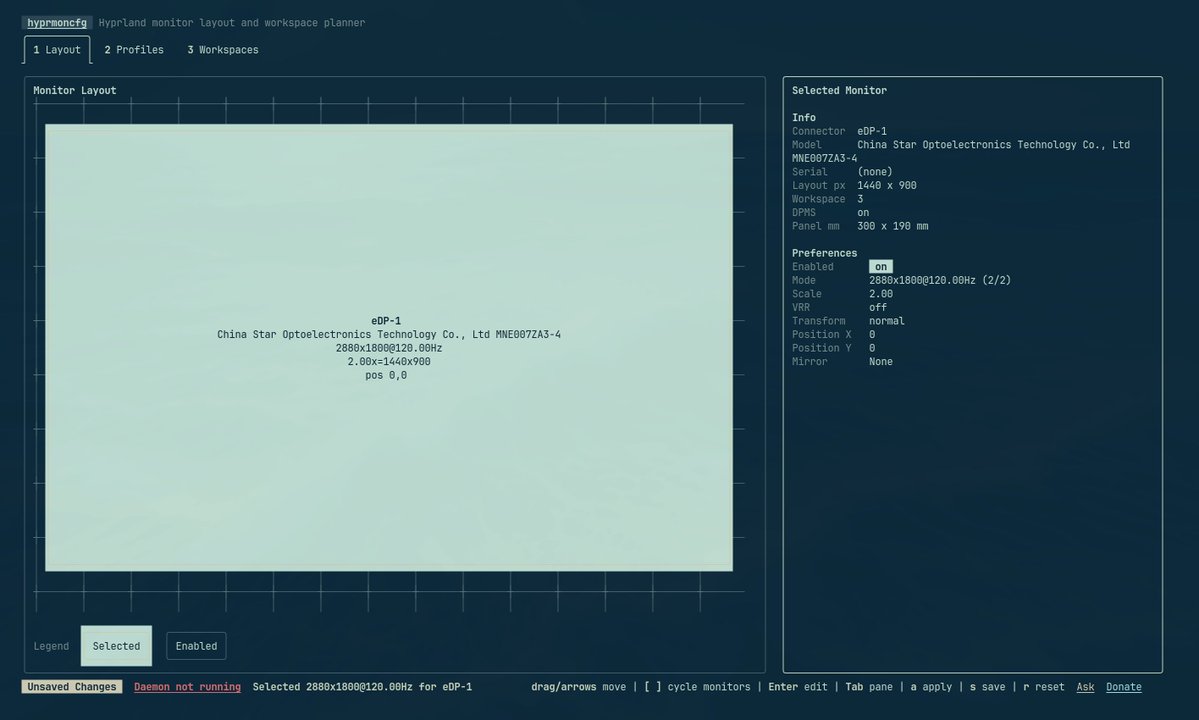Viewport: 1199px width, 720px height.
Task: Click the 'drag/arrows move' shortcut hint
Action: 578,687
